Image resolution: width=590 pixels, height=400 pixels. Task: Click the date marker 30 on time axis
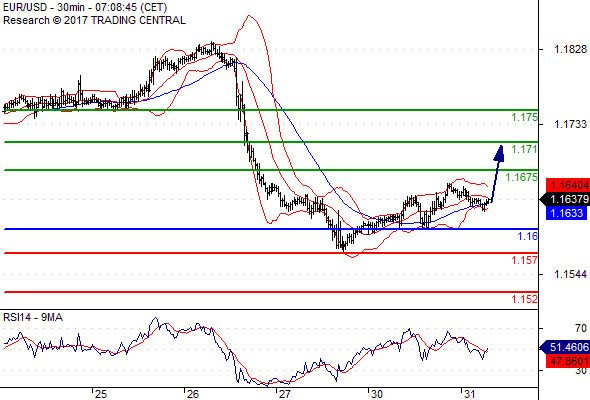click(377, 394)
